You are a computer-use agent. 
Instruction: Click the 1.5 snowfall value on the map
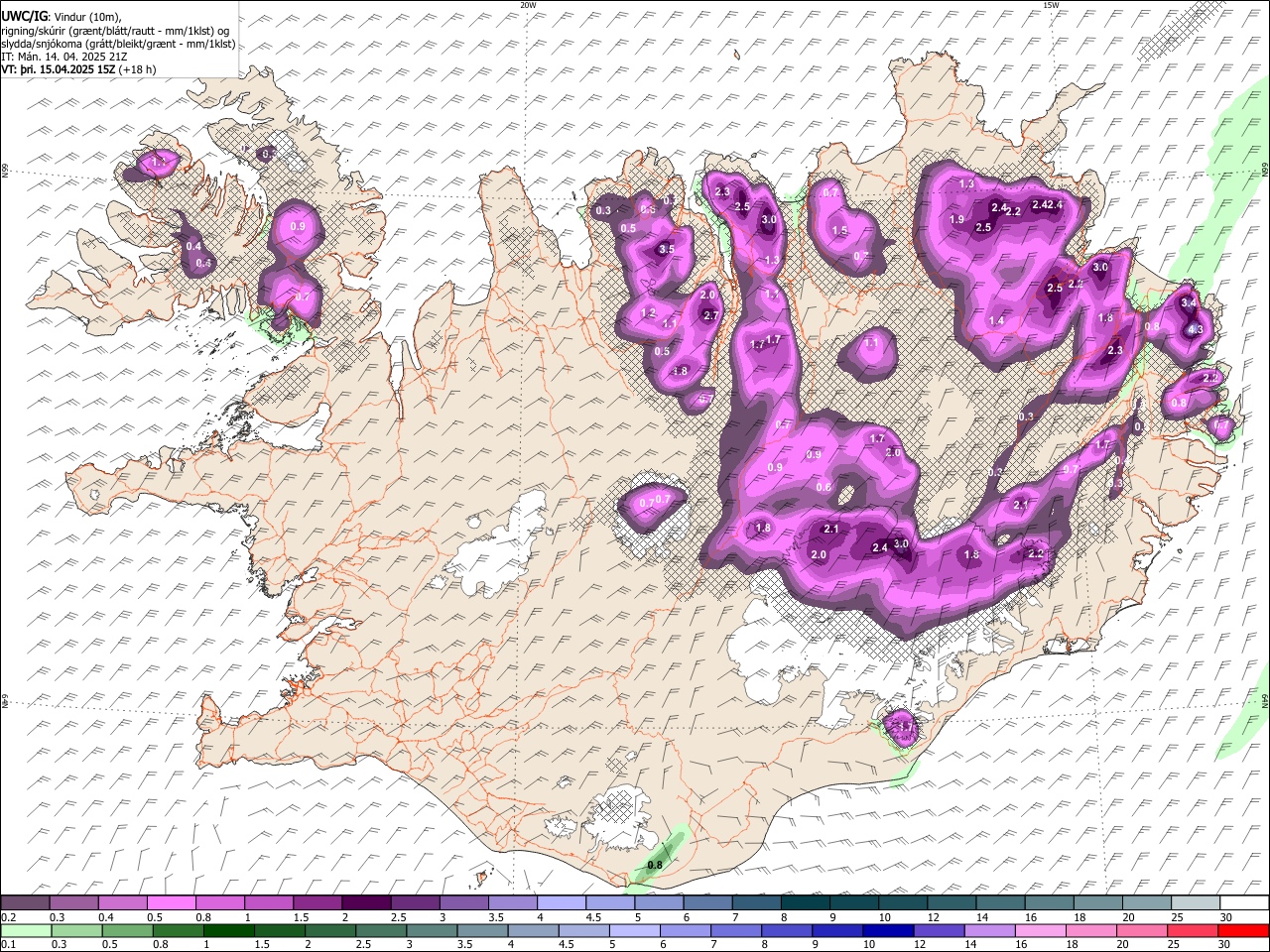coord(839,230)
